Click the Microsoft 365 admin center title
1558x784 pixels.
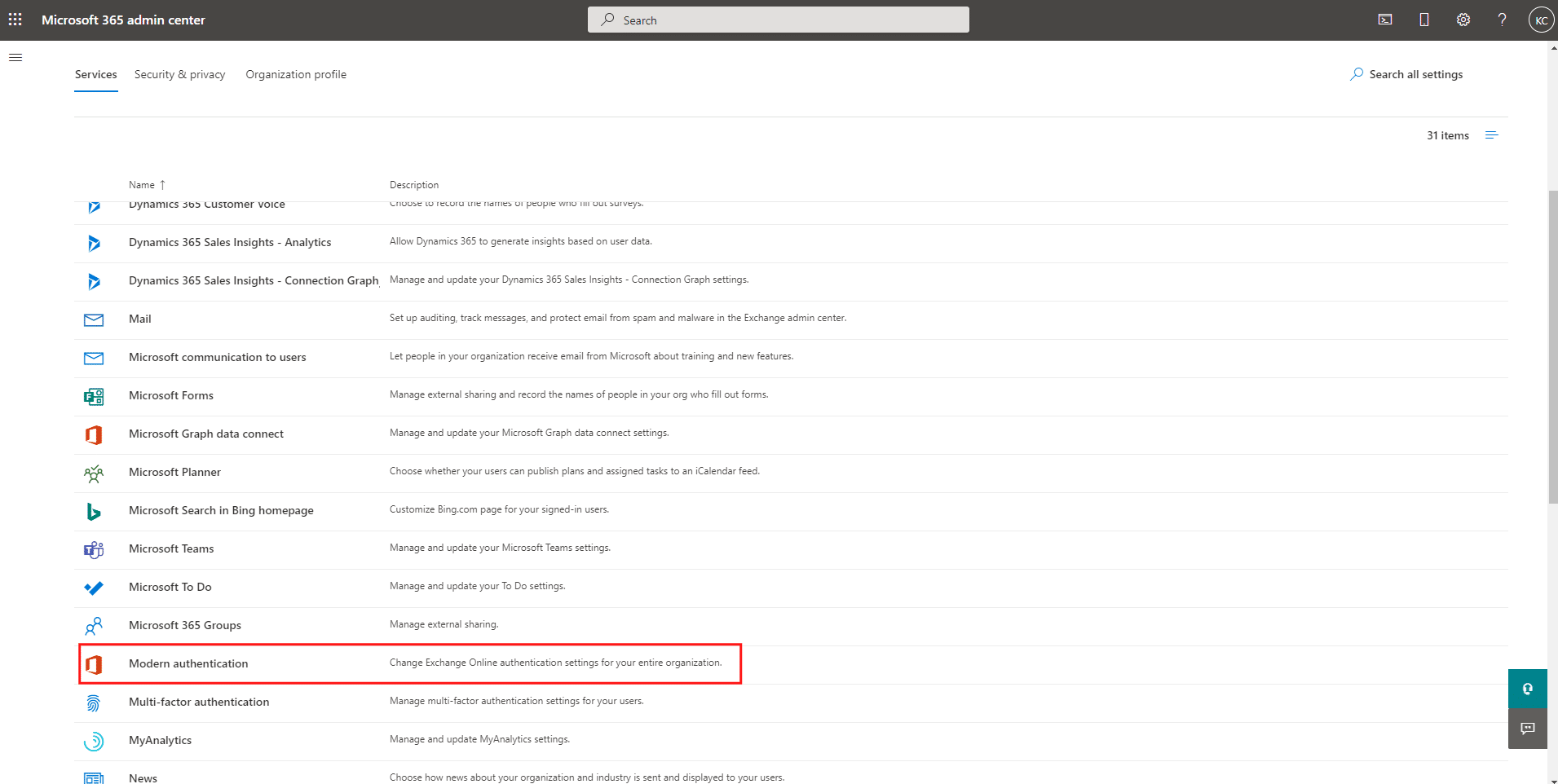coord(123,20)
